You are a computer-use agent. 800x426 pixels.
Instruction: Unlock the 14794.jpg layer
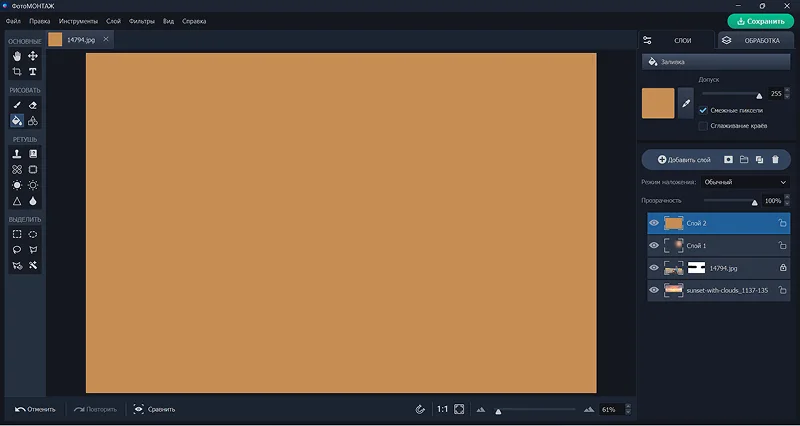(x=783, y=268)
